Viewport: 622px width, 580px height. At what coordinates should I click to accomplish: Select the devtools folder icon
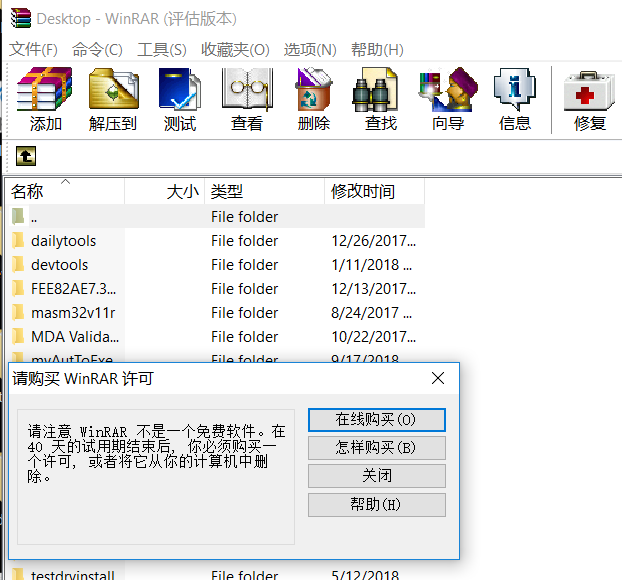(x=18, y=264)
